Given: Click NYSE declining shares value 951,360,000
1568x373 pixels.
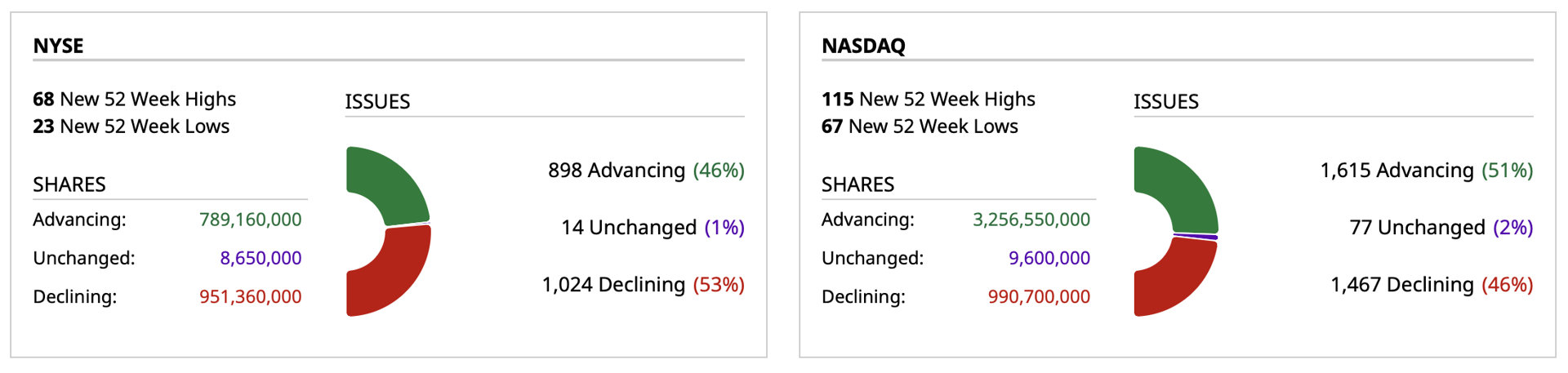Looking at the screenshot, I should 251,296.
